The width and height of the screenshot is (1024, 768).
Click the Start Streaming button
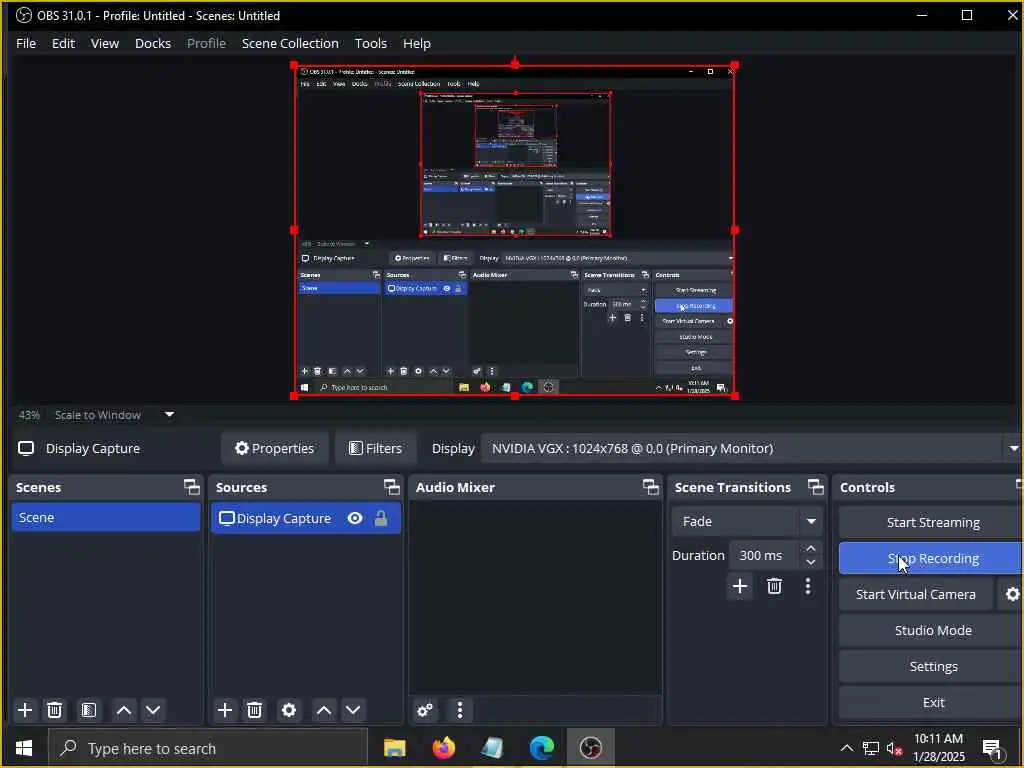pyautogui.click(x=932, y=522)
